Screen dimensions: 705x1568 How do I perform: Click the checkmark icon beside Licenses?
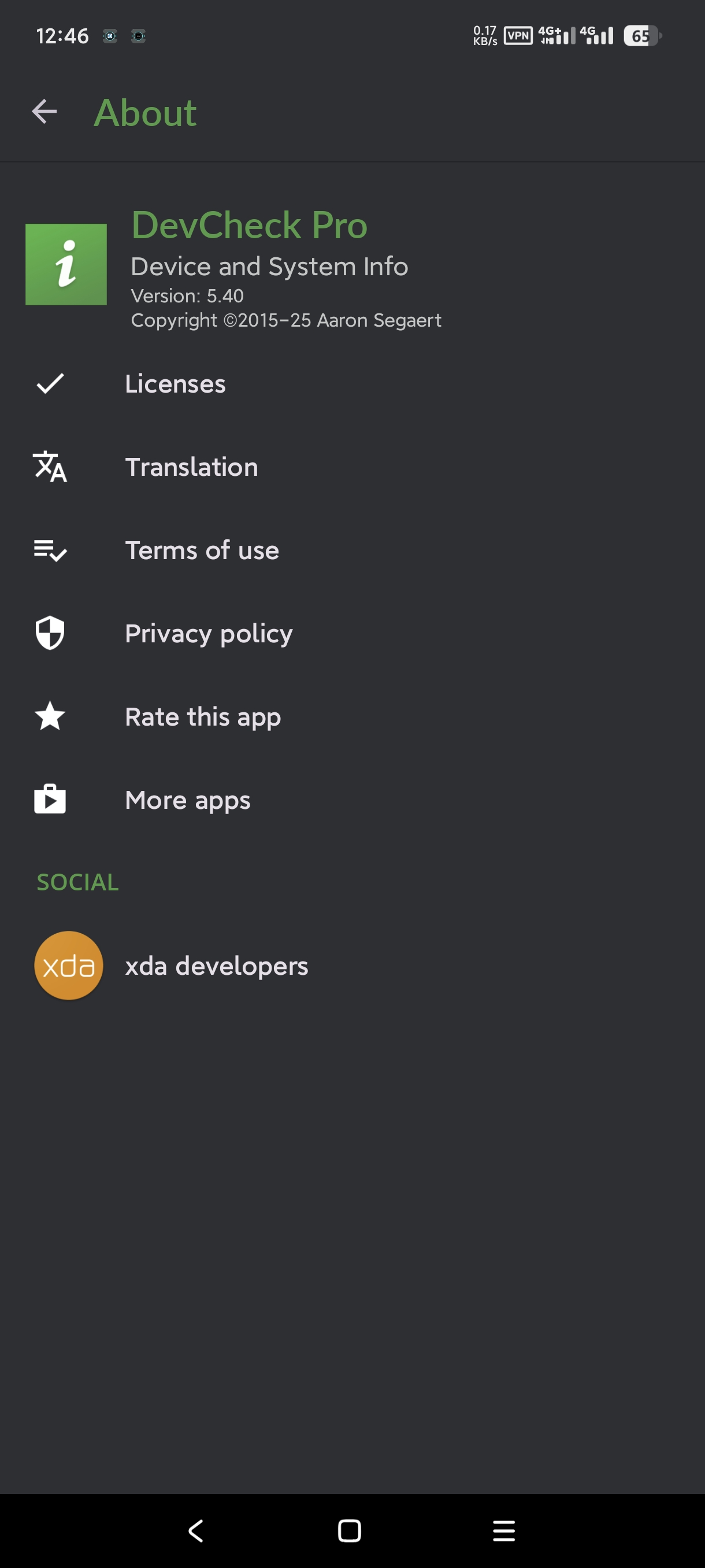tap(50, 383)
